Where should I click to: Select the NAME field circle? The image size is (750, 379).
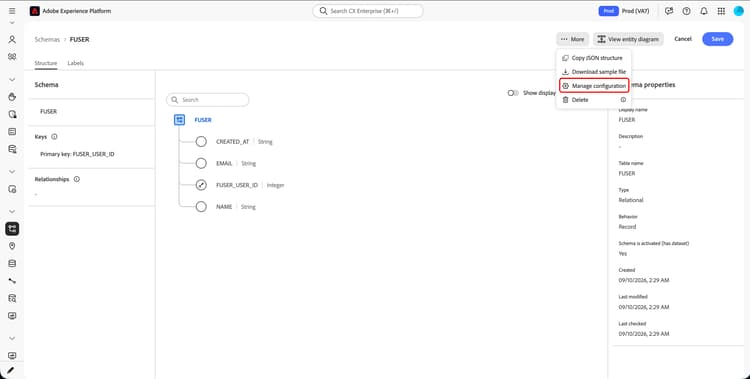201,207
